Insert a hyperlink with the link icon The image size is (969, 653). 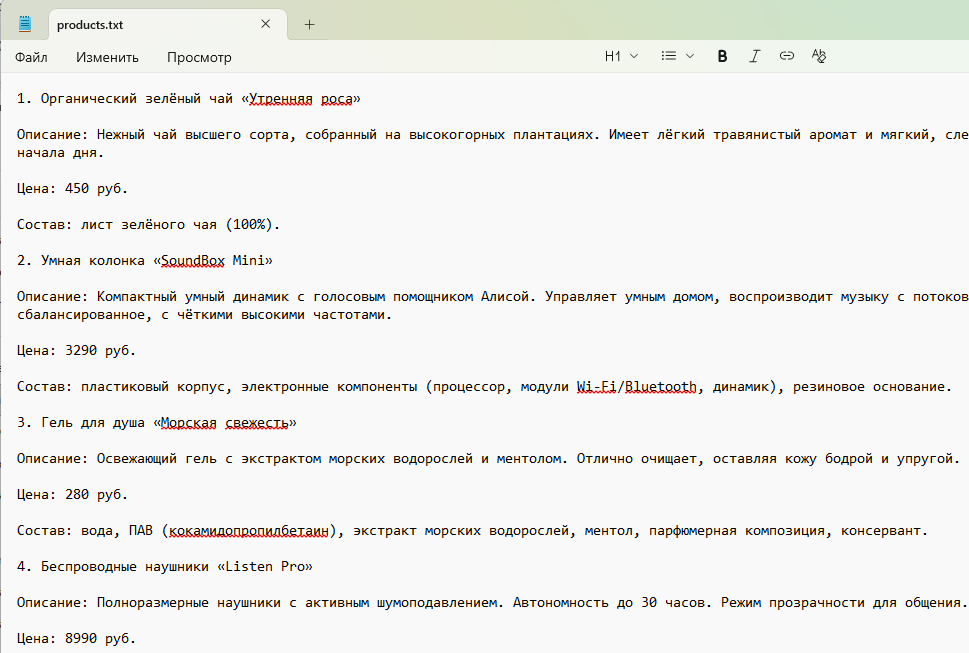[x=787, y=56]
